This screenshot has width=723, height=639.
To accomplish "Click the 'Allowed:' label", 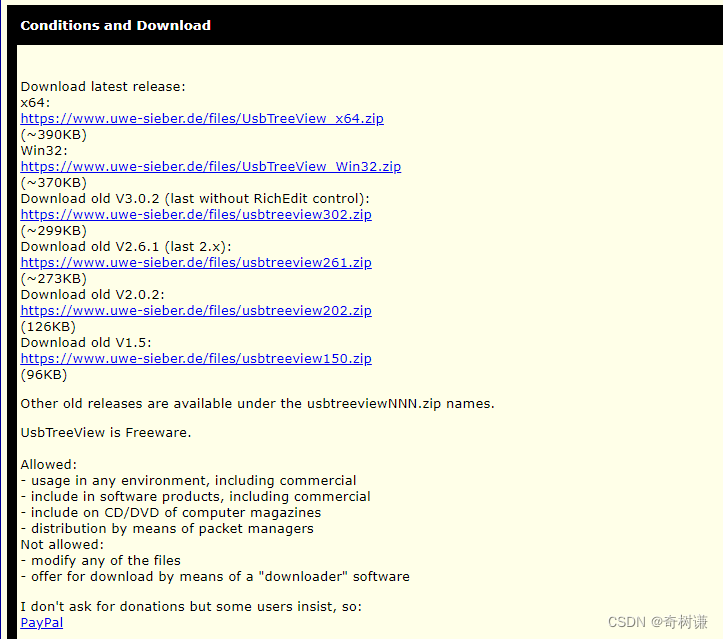I will pos(48,464).
